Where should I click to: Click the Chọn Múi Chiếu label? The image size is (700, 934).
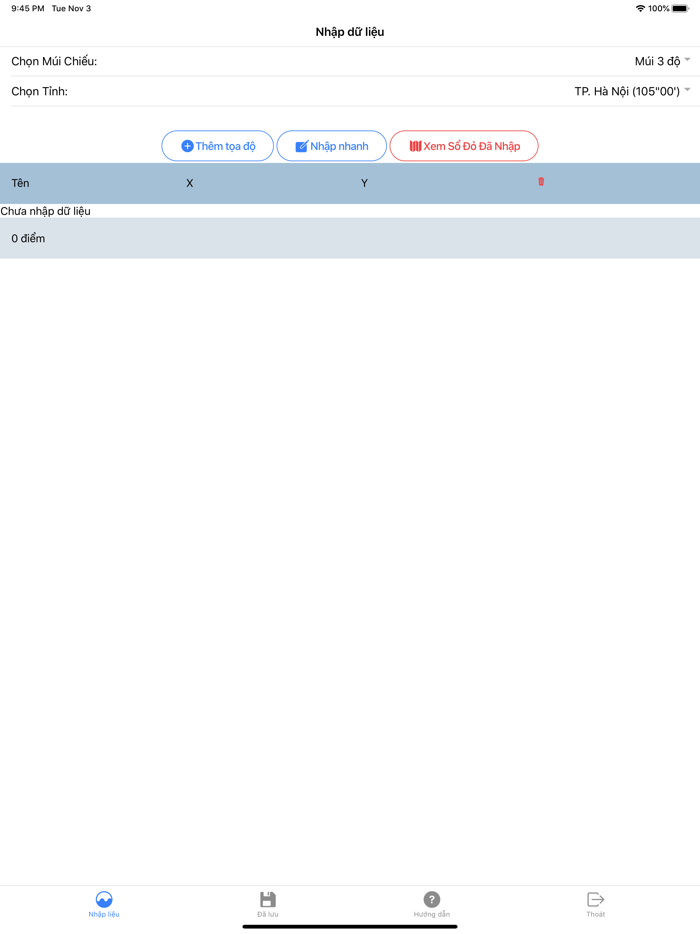coord(54,61)
